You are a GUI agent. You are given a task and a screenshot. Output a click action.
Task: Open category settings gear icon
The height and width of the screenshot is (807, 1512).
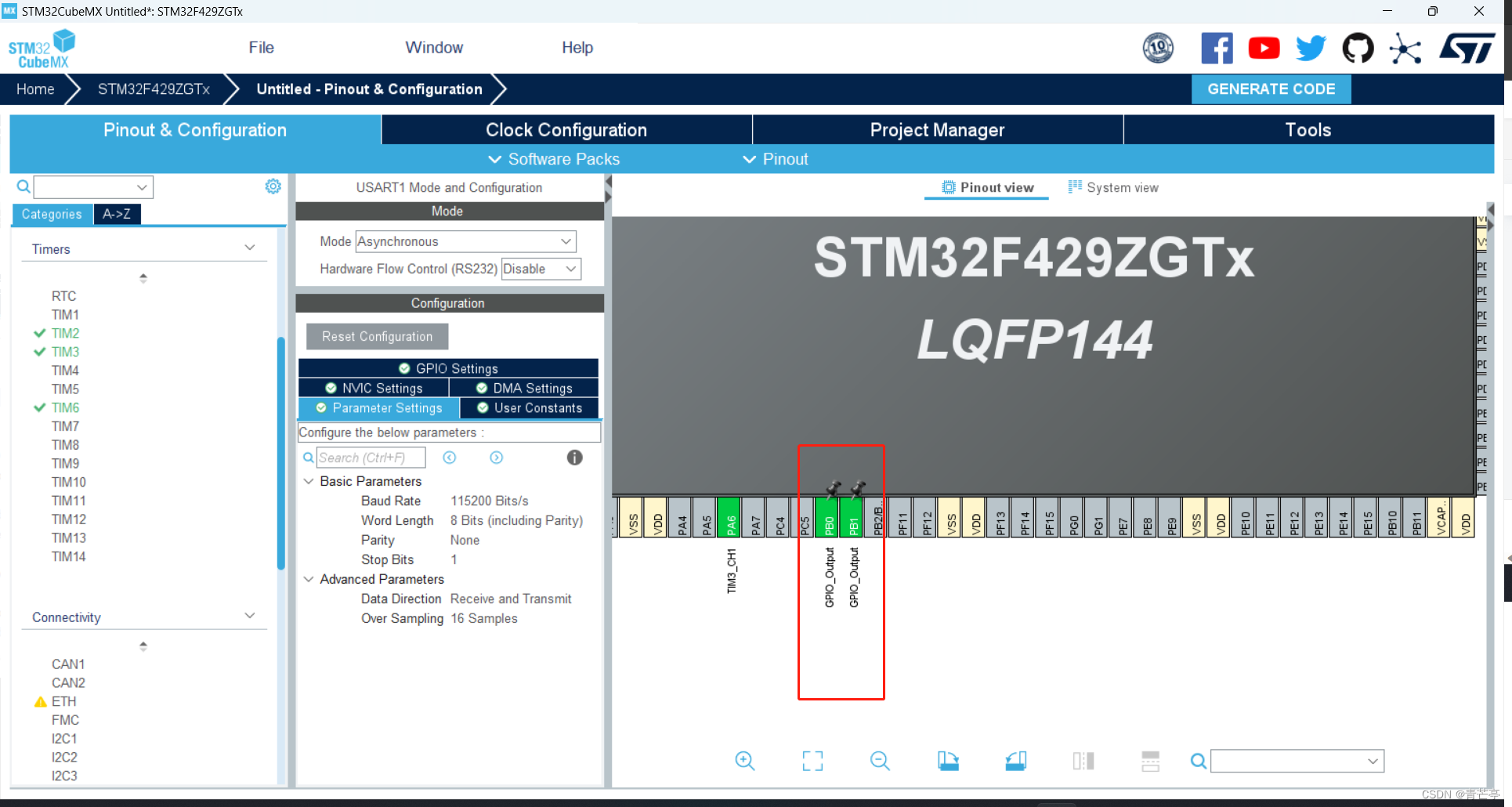click(273, 186)
